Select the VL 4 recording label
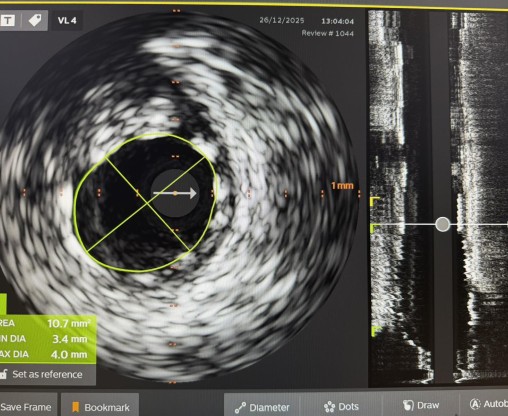This screenshot has height=416, width=508. pos(67,21)
